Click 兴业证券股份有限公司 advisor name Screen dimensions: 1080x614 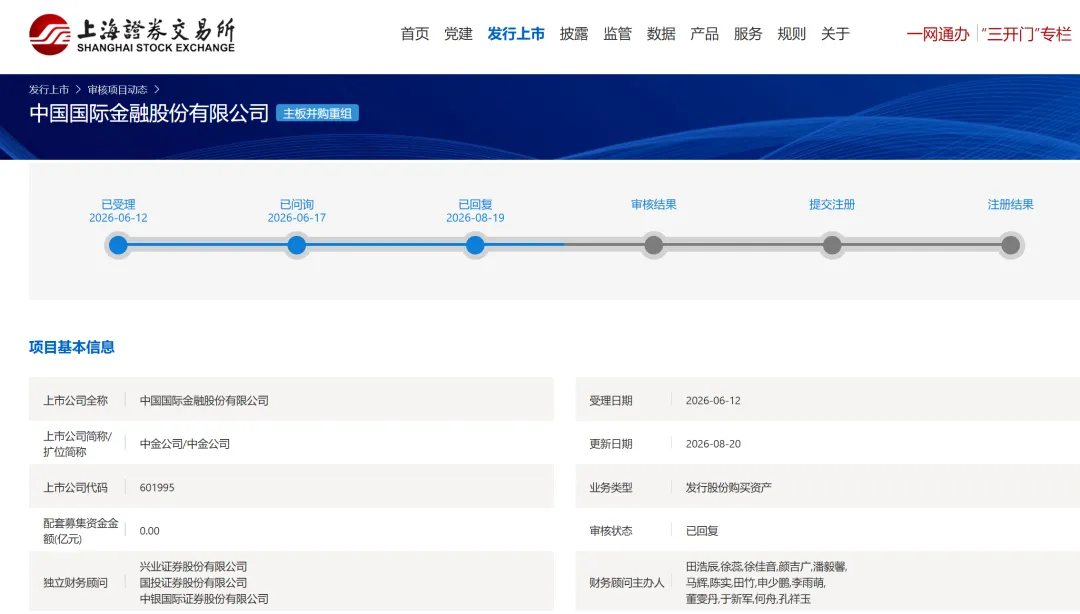click(x=193, y=566)
